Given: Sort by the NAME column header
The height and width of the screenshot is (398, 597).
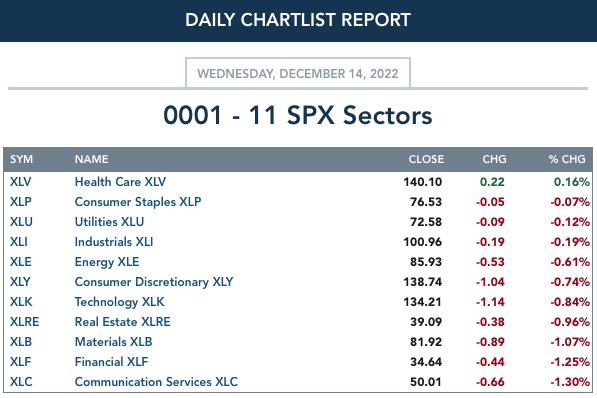Looking at the screenshot, I should 91,159.
